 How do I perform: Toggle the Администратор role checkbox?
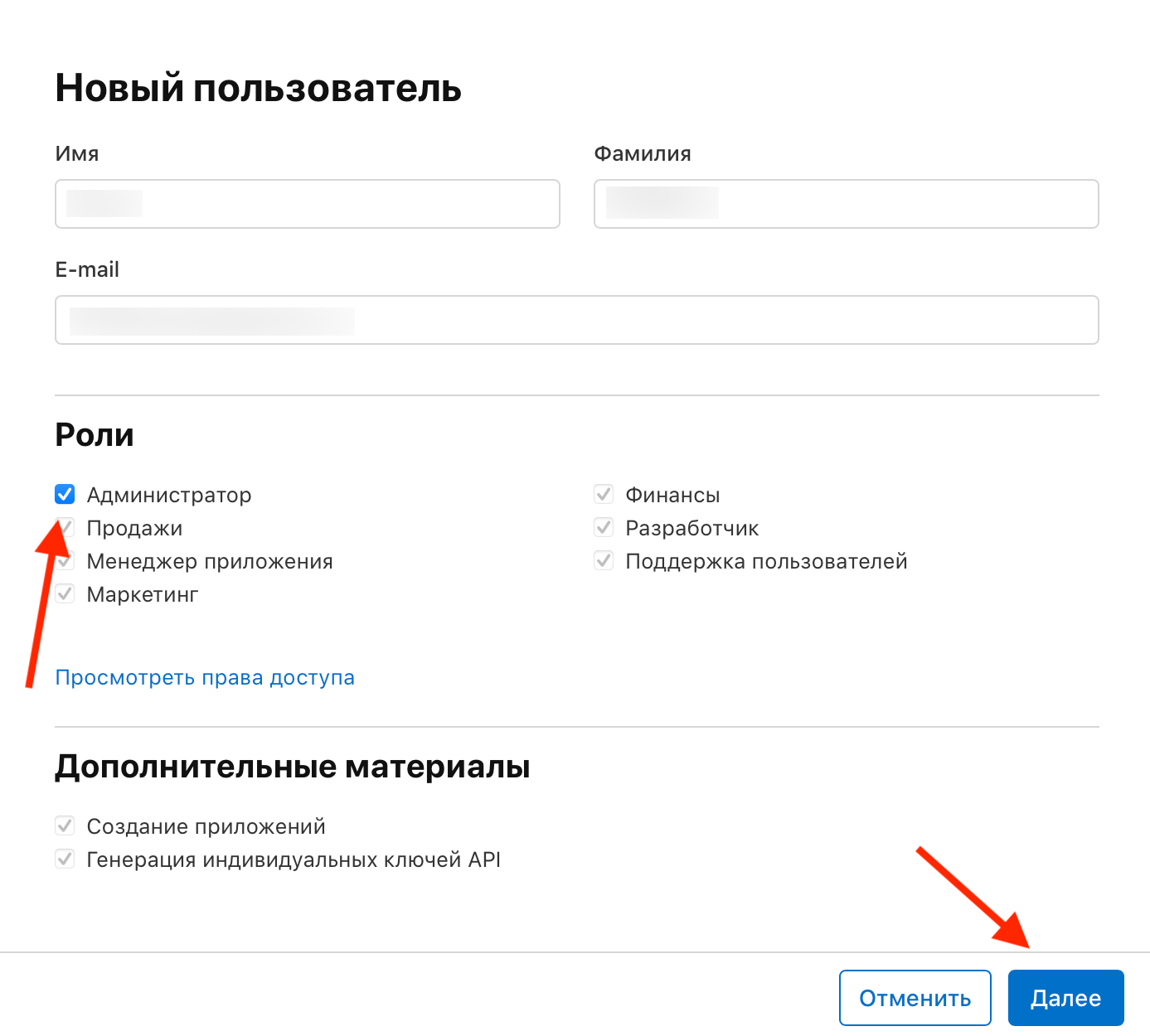click(65, 495)
